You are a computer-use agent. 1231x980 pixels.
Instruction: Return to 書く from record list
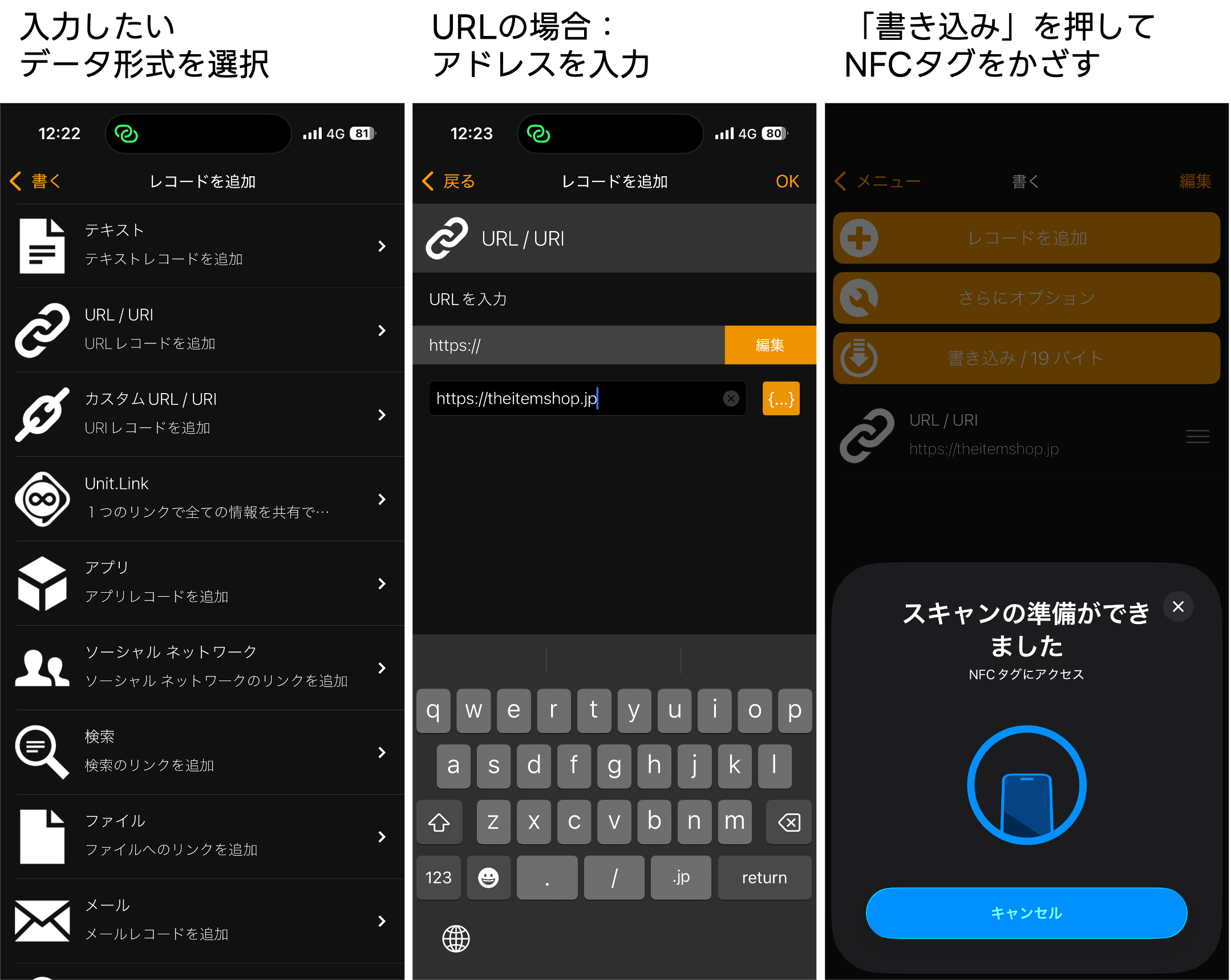click(x=35, y=181)
